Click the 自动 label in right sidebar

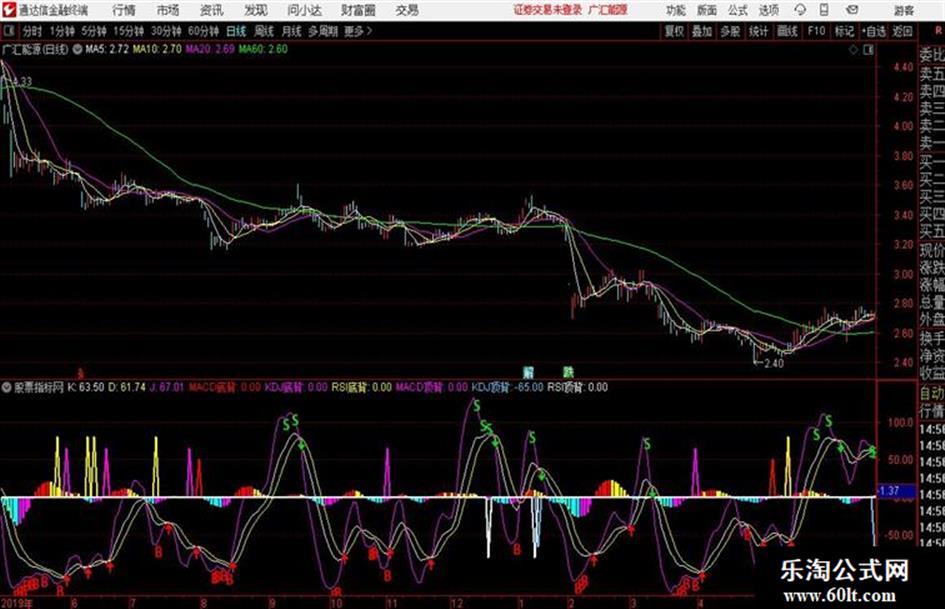932,394
